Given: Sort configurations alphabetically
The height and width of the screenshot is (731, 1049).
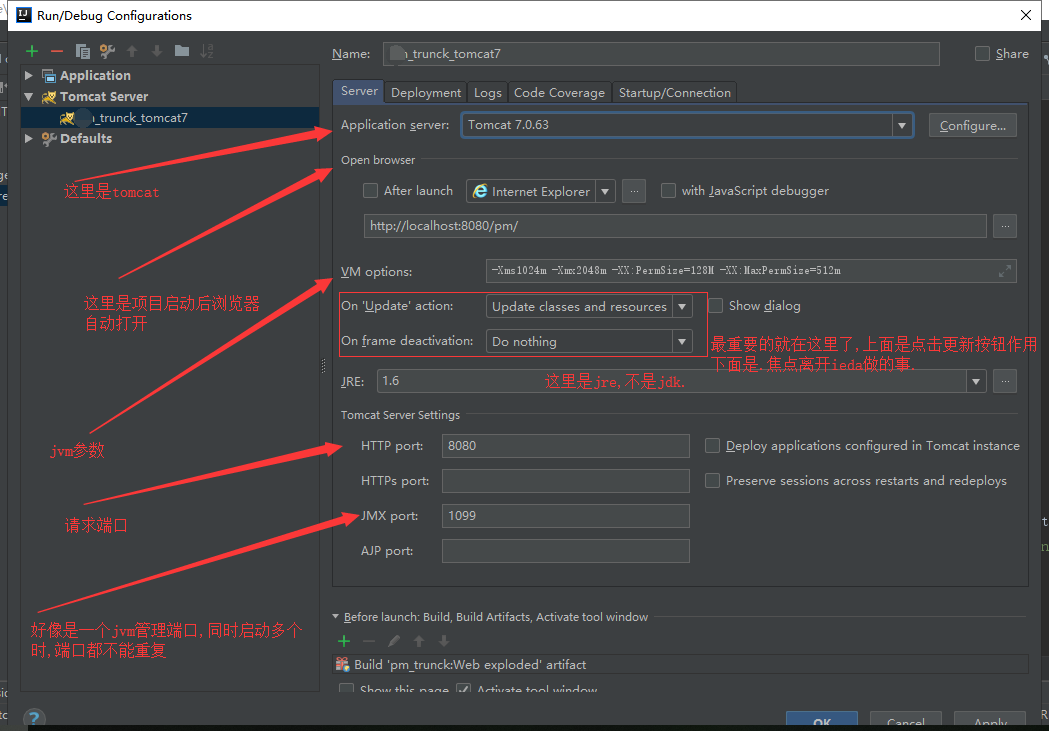Looking at the screenshot, I should pyautogui.click(x=207, y=51).
